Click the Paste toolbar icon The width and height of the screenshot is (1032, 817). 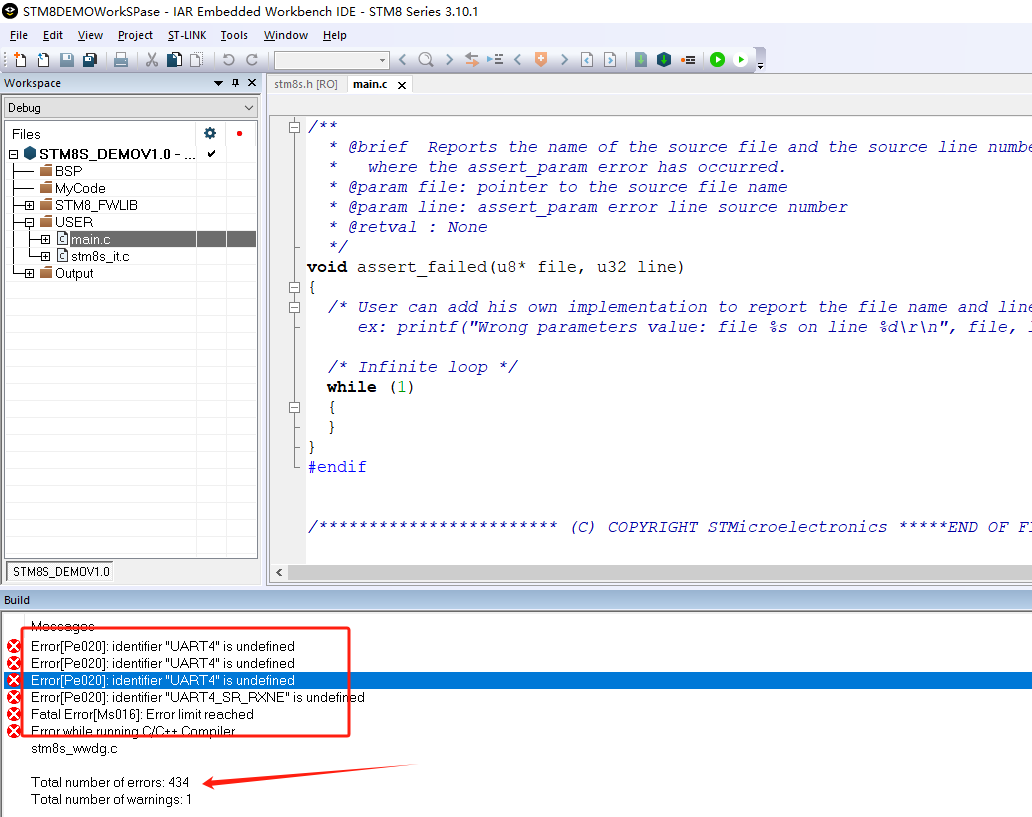point(196,60)
